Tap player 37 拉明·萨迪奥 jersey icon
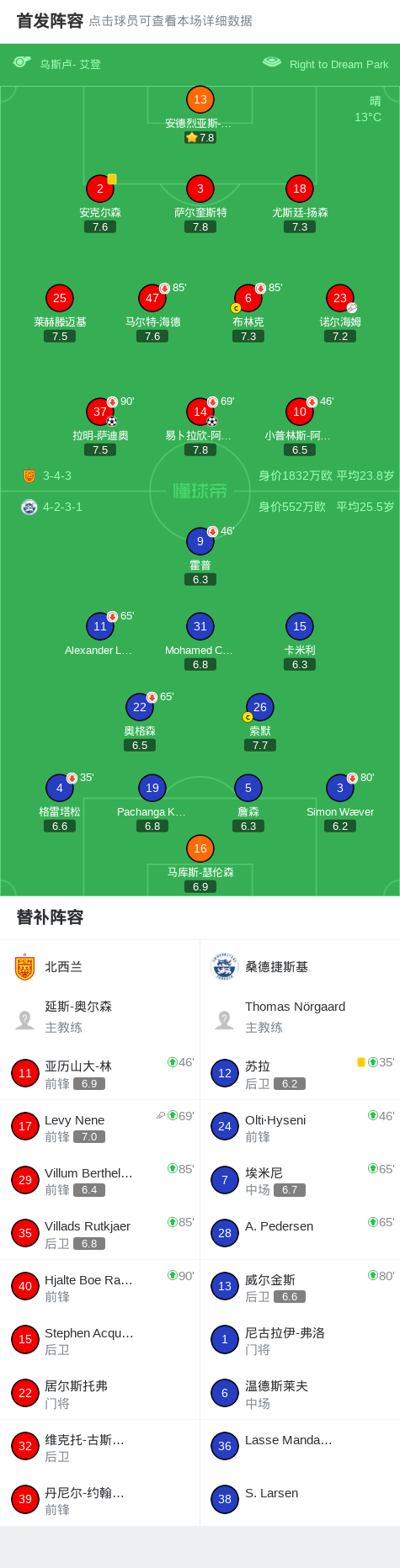The width and height of the screenshot is (400, 1568). 100,412
